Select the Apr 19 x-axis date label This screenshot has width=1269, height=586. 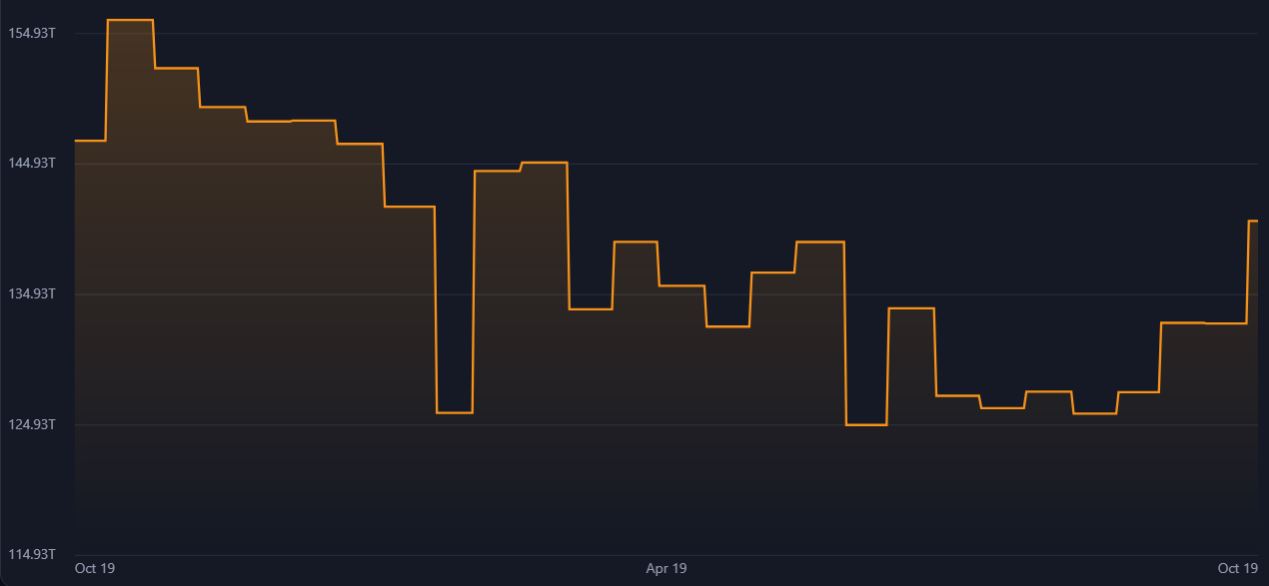666,569
